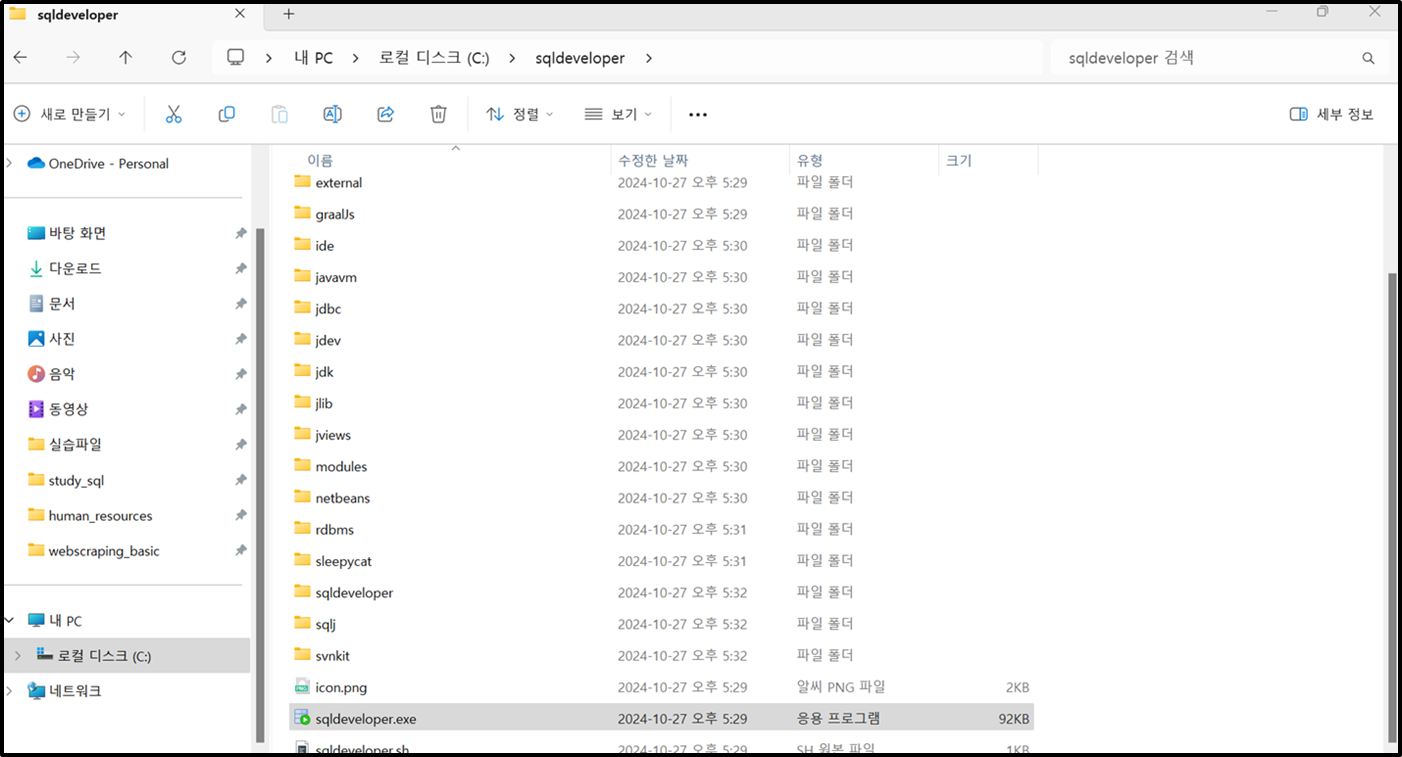Unpin 실습파일 using its pin icon
1402x757 pixels.
click(x=241, y=444)
